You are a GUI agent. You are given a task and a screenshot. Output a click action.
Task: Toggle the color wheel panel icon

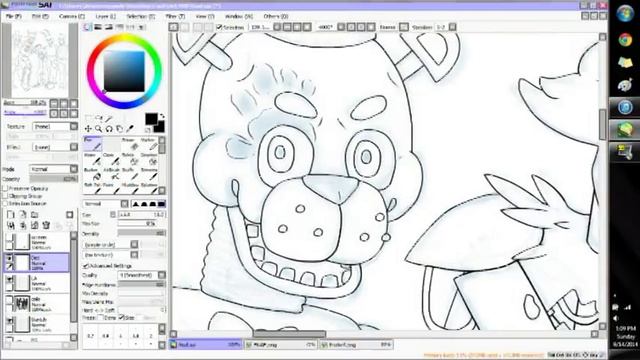[x=87, y=27]
